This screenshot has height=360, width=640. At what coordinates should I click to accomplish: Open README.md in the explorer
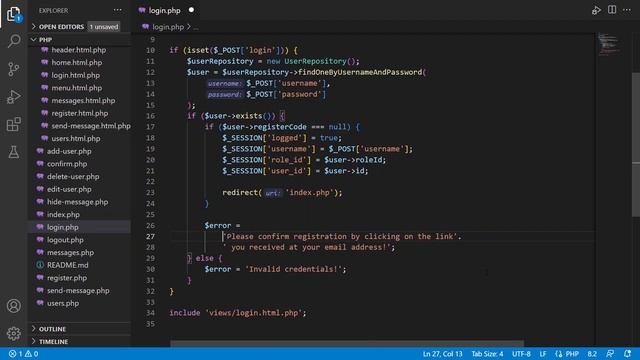pos(67,265)
